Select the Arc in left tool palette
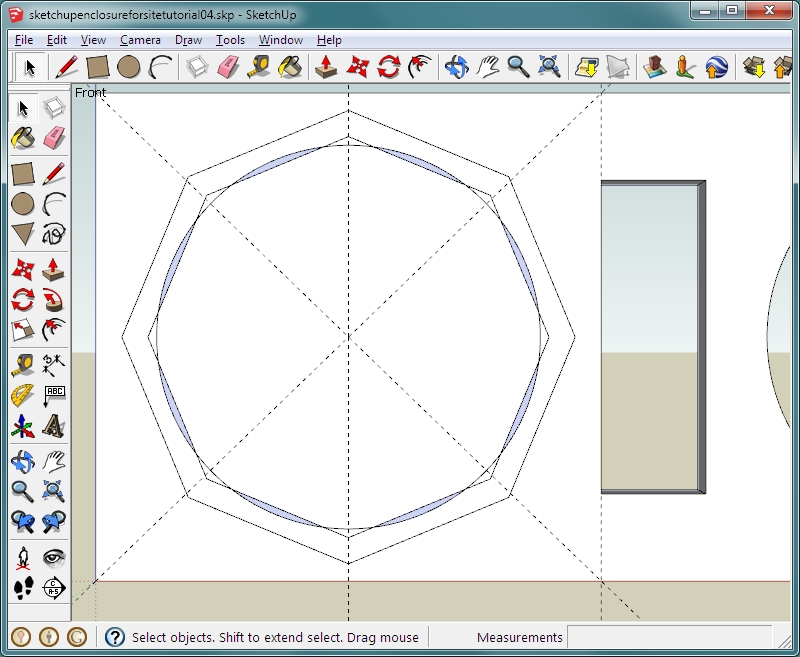The width and height of the screenshot is (800, 657). [54, 204]
